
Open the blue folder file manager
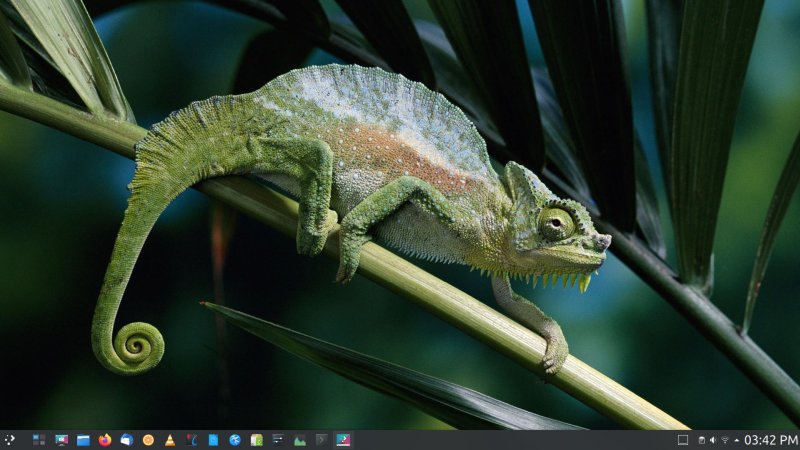tap(83, 440)
